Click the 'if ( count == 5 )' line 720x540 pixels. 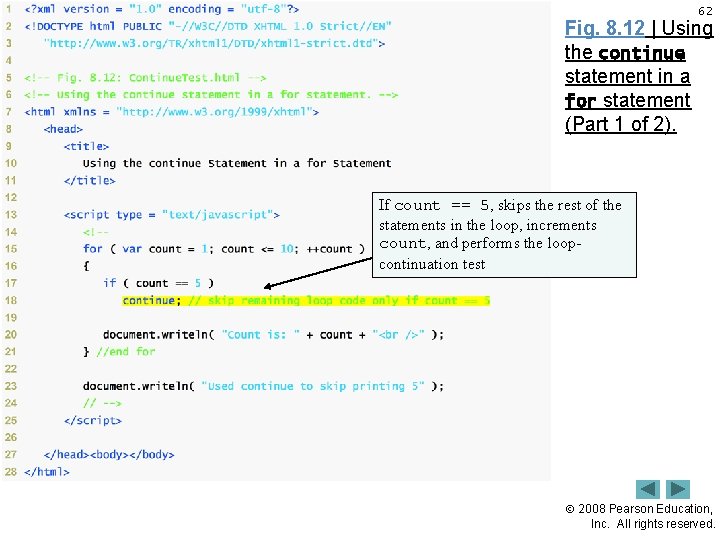(x=158, y=283)
